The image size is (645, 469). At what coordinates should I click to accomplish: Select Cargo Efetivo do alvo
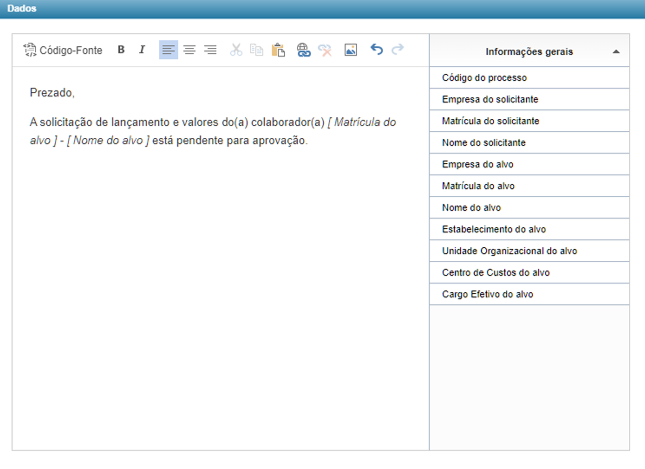pyautogui.click(x=529, y=294)
